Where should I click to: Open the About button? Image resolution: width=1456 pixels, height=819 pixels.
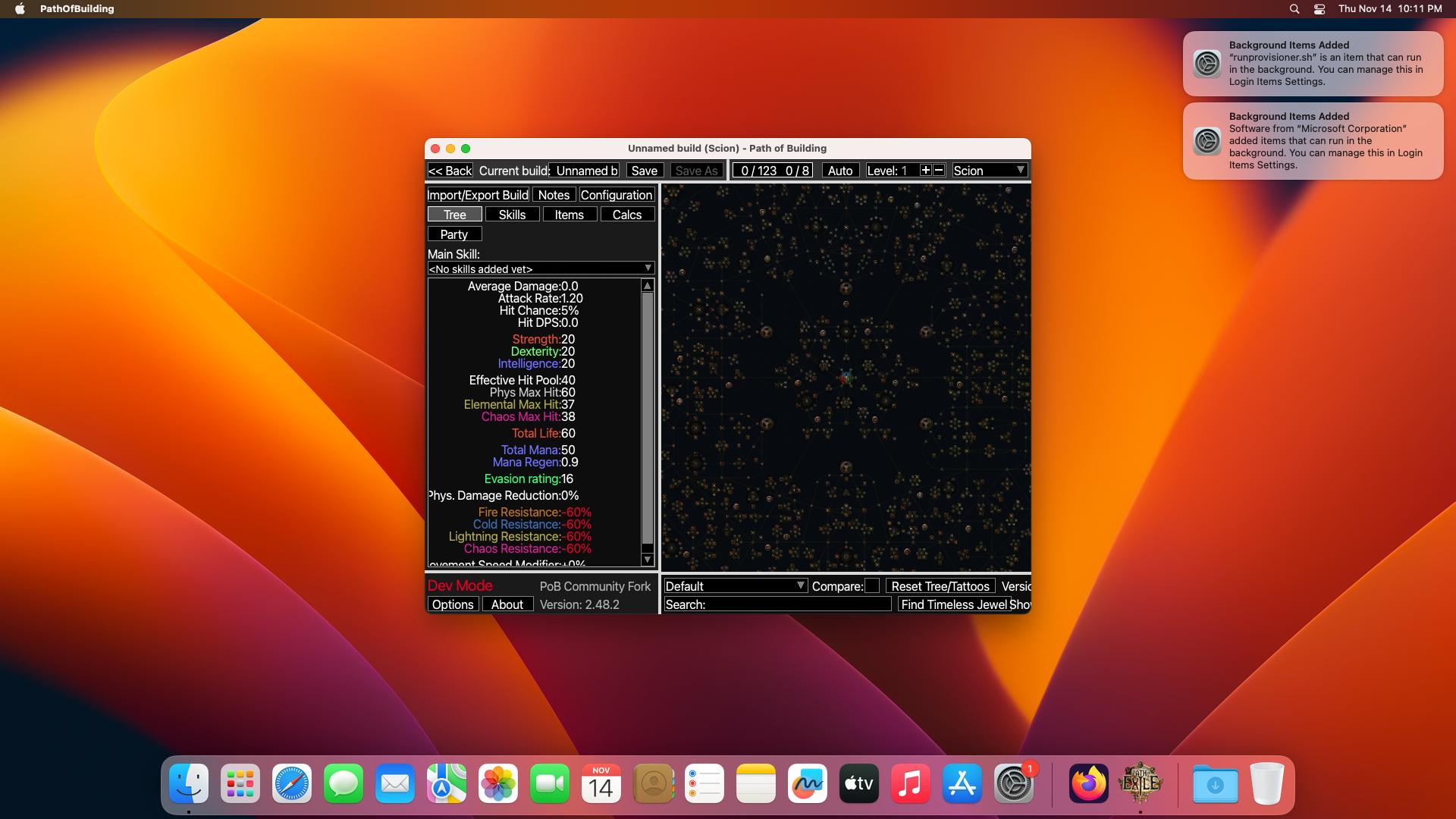[x=507, y=604]
